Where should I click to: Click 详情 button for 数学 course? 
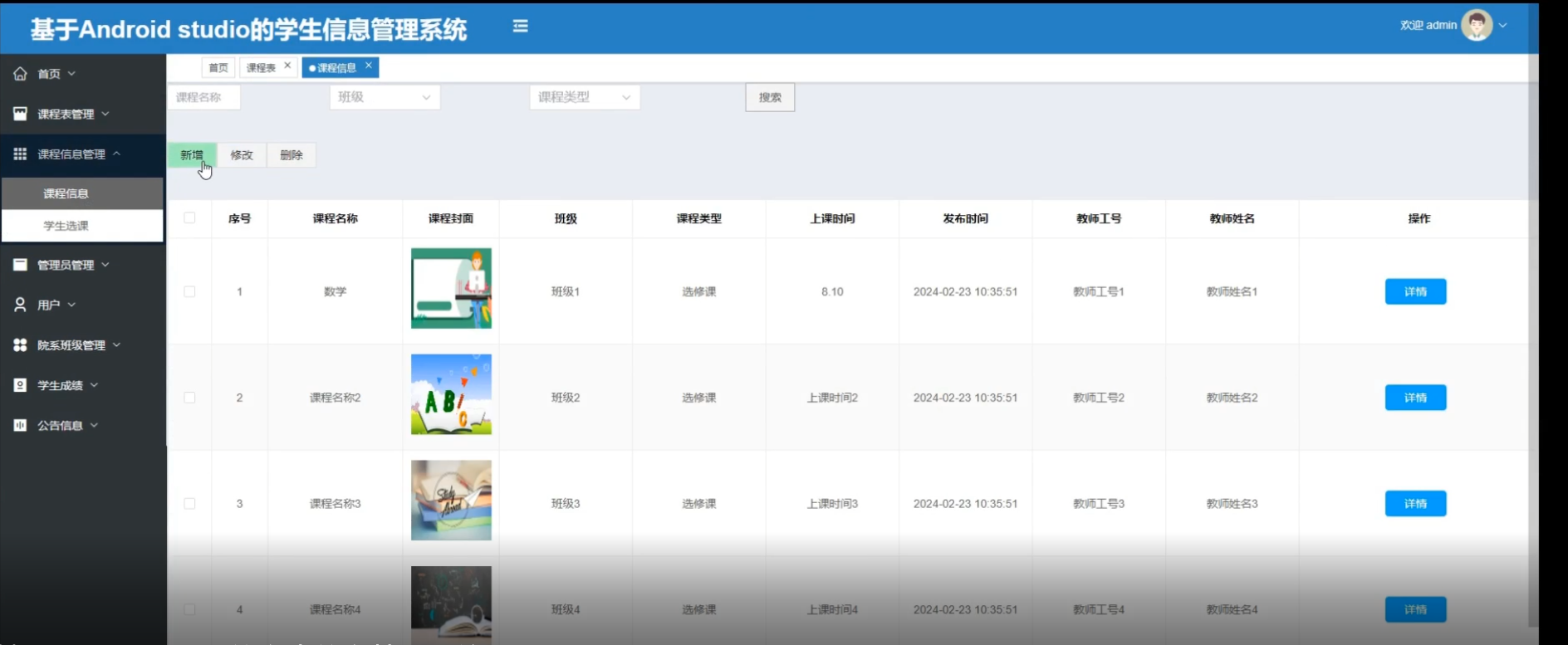pos(1415,291)
